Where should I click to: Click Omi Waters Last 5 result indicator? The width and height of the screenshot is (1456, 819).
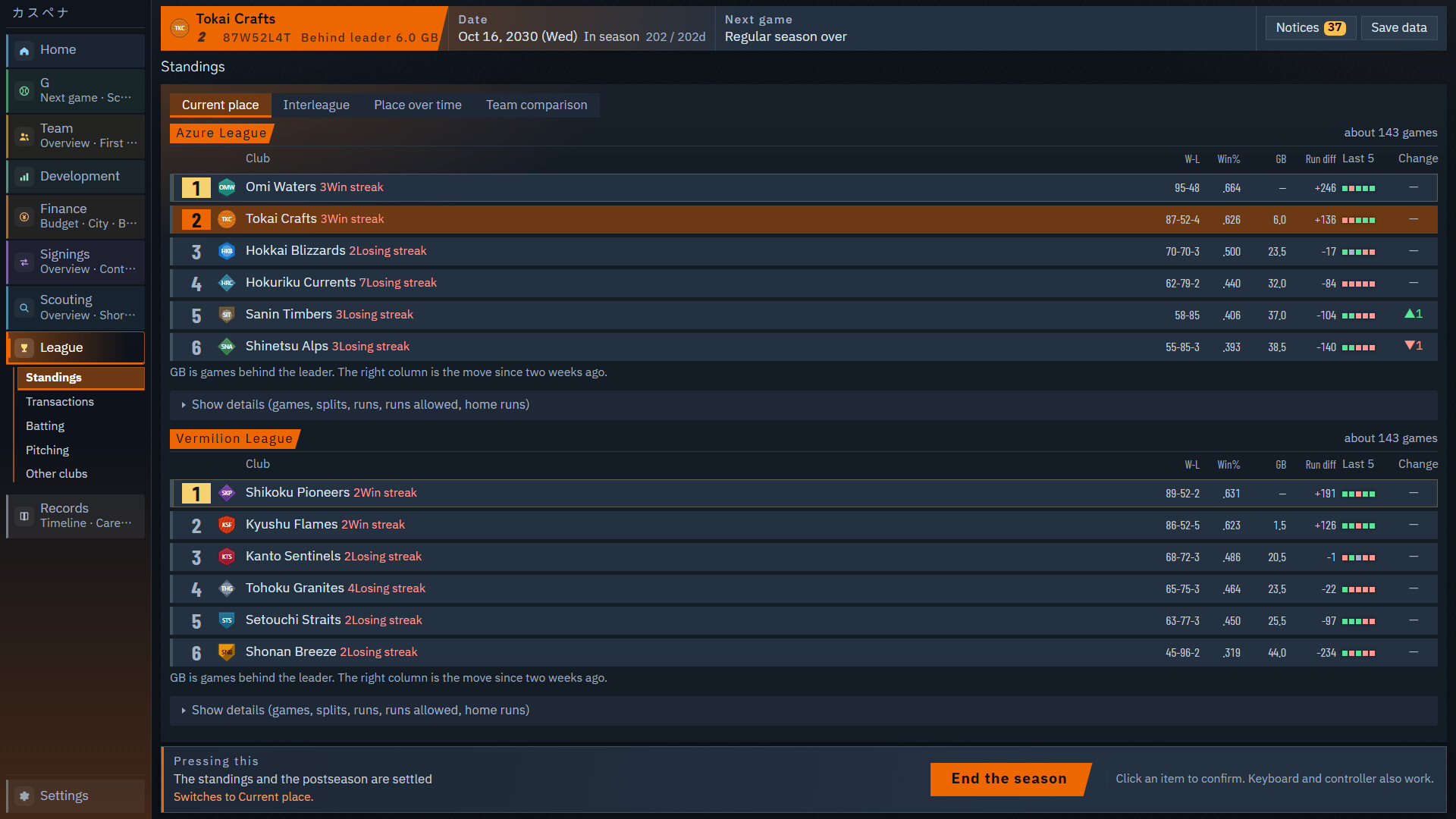pos(1358,188)
